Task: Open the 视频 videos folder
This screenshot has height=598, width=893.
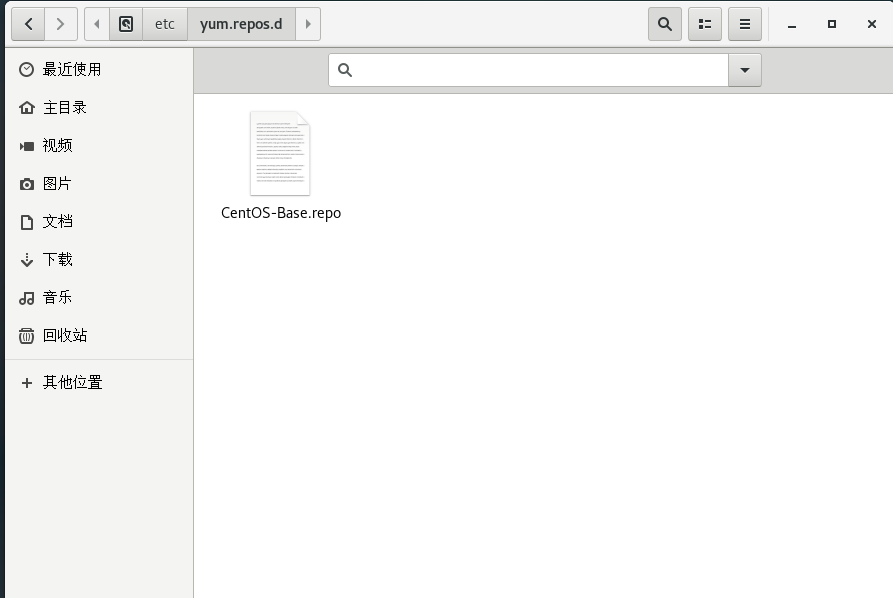Action: (x=99, y=146)
